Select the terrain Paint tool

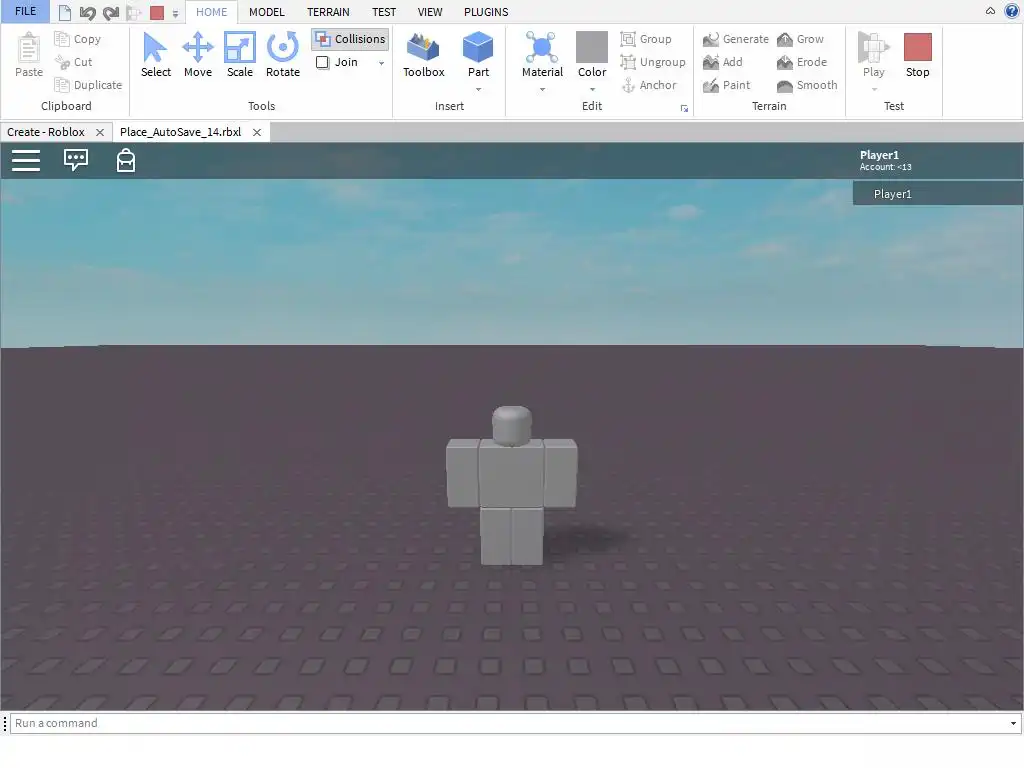tap(727, 85)
